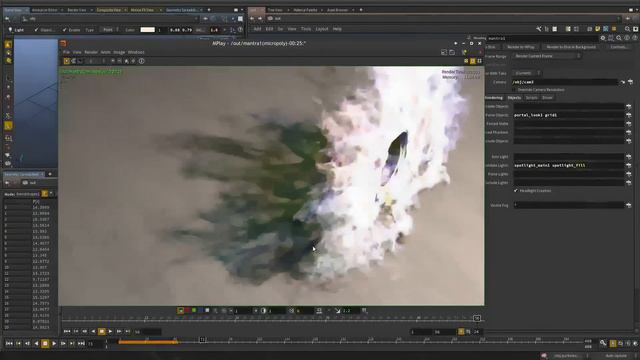Click the yellow sticky note icon in network toolbar
Screen dimensions: 640x360
598,29
